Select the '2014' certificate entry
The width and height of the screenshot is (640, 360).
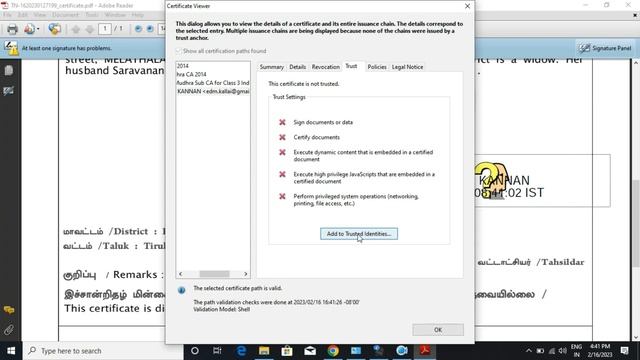coord(182,66)
